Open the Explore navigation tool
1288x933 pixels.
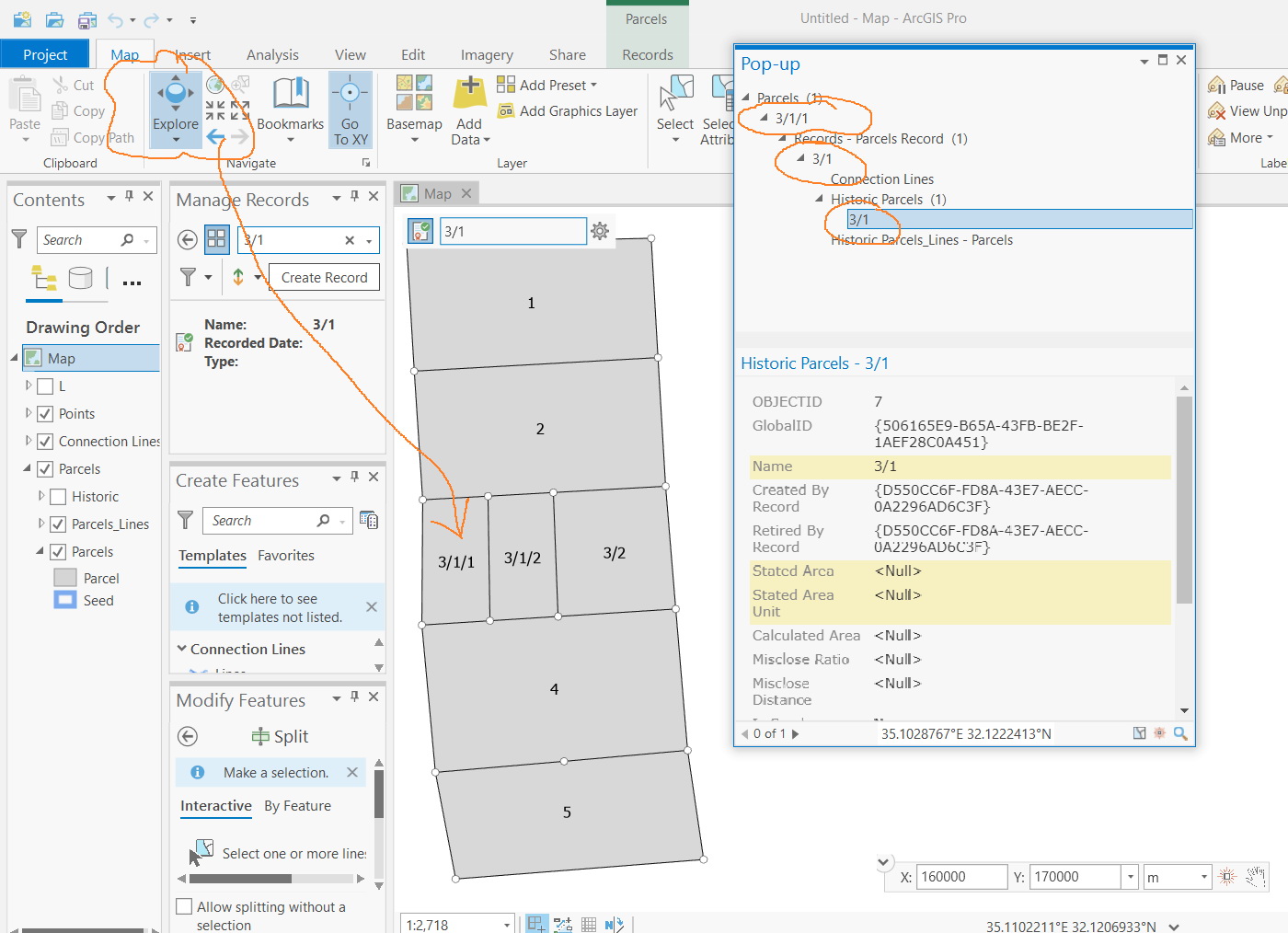tap(176, 108)
